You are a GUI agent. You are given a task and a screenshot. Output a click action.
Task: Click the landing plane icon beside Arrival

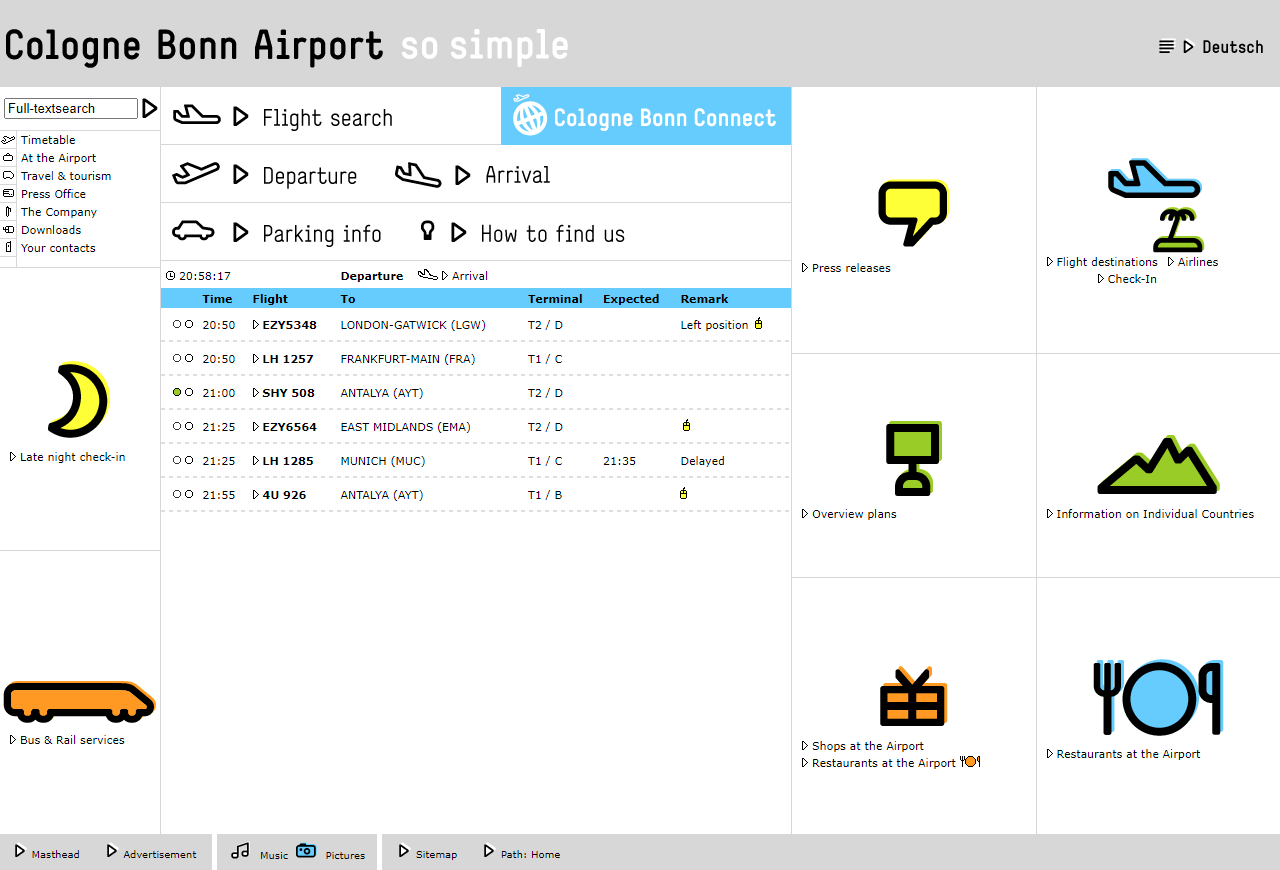pos(418,175)
